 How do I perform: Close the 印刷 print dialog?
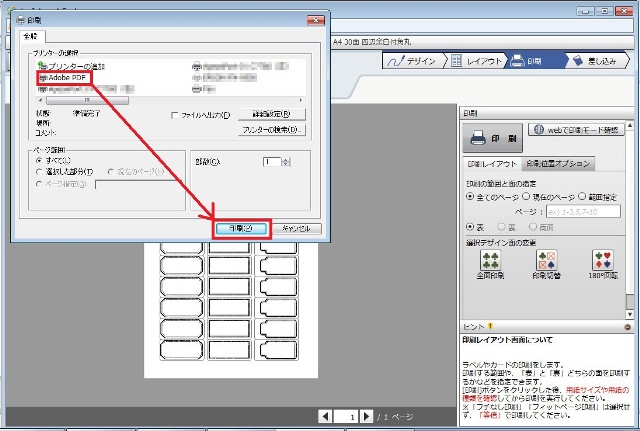pos(316,20)
